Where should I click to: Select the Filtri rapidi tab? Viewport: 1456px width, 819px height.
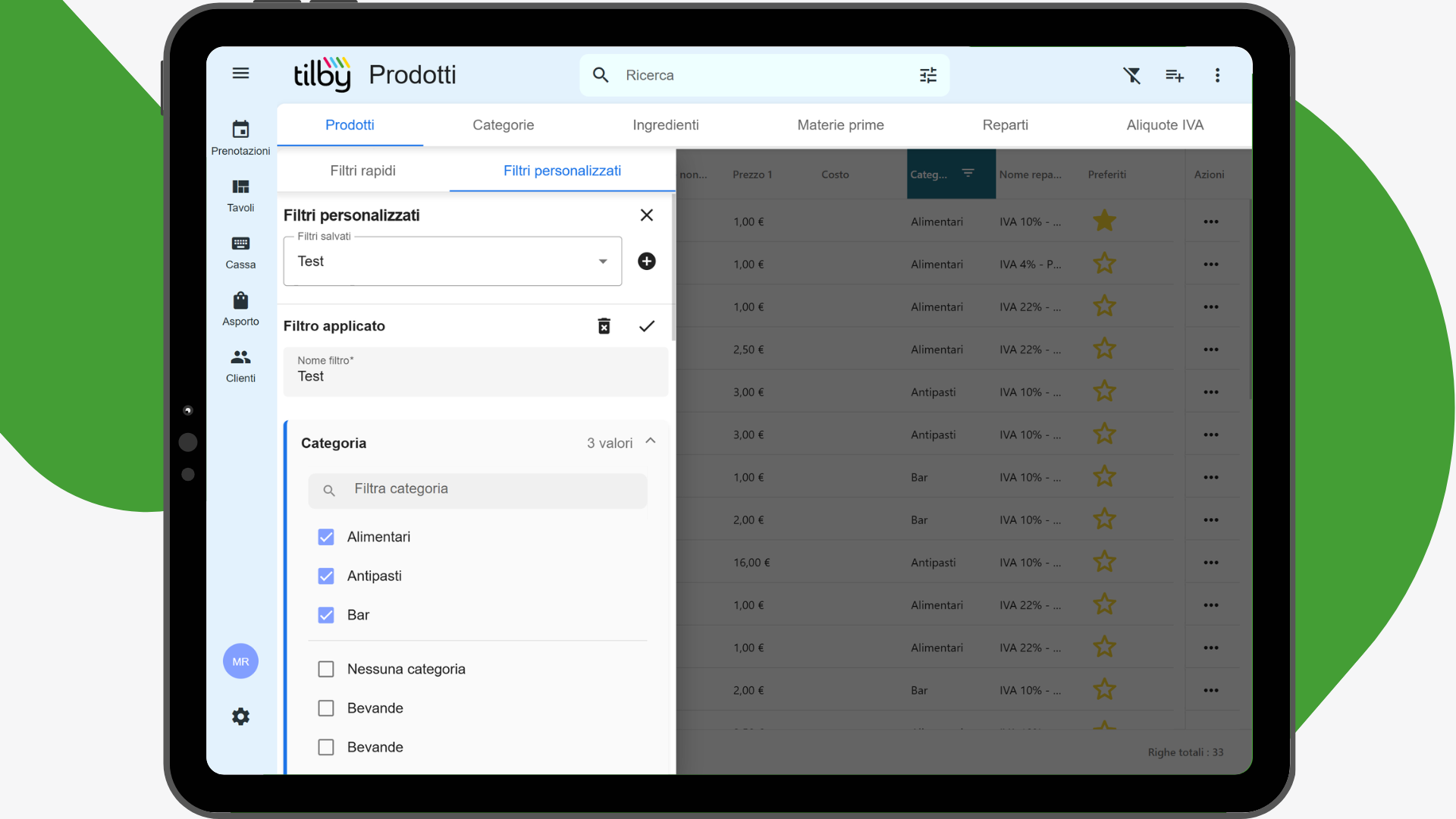(x=363, y=171)
